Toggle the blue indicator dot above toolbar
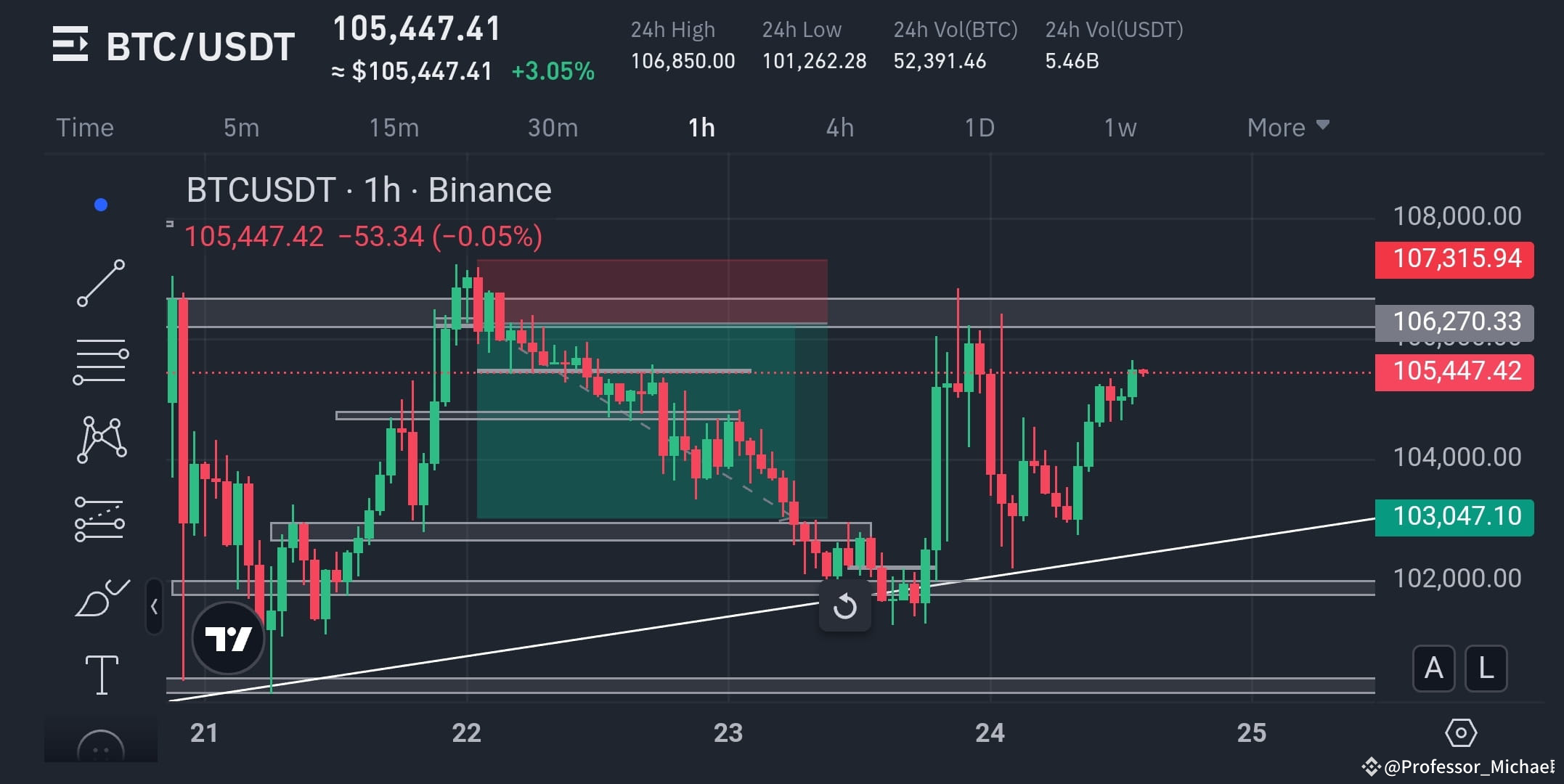This screenshot has height=784, width=1564. (x=102, y=205)
